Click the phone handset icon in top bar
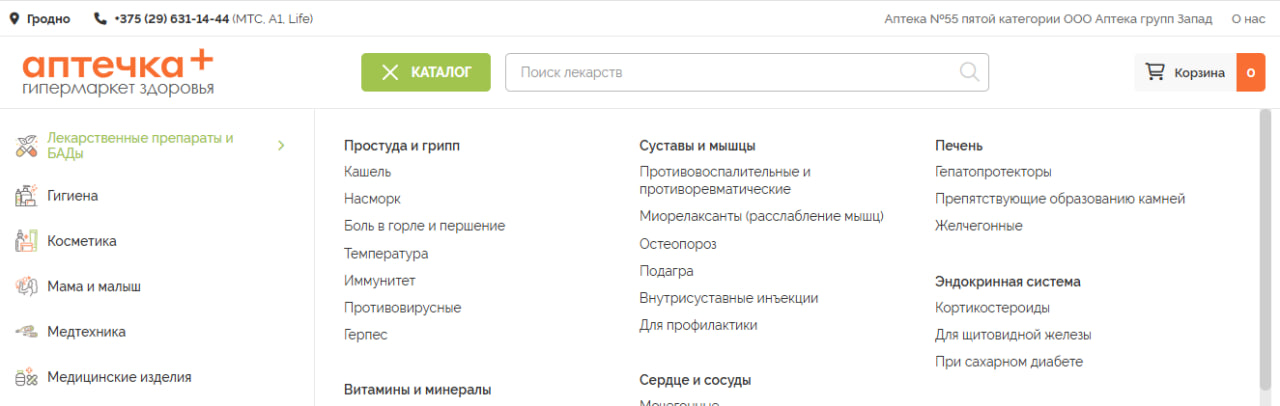 coord(100,18)
